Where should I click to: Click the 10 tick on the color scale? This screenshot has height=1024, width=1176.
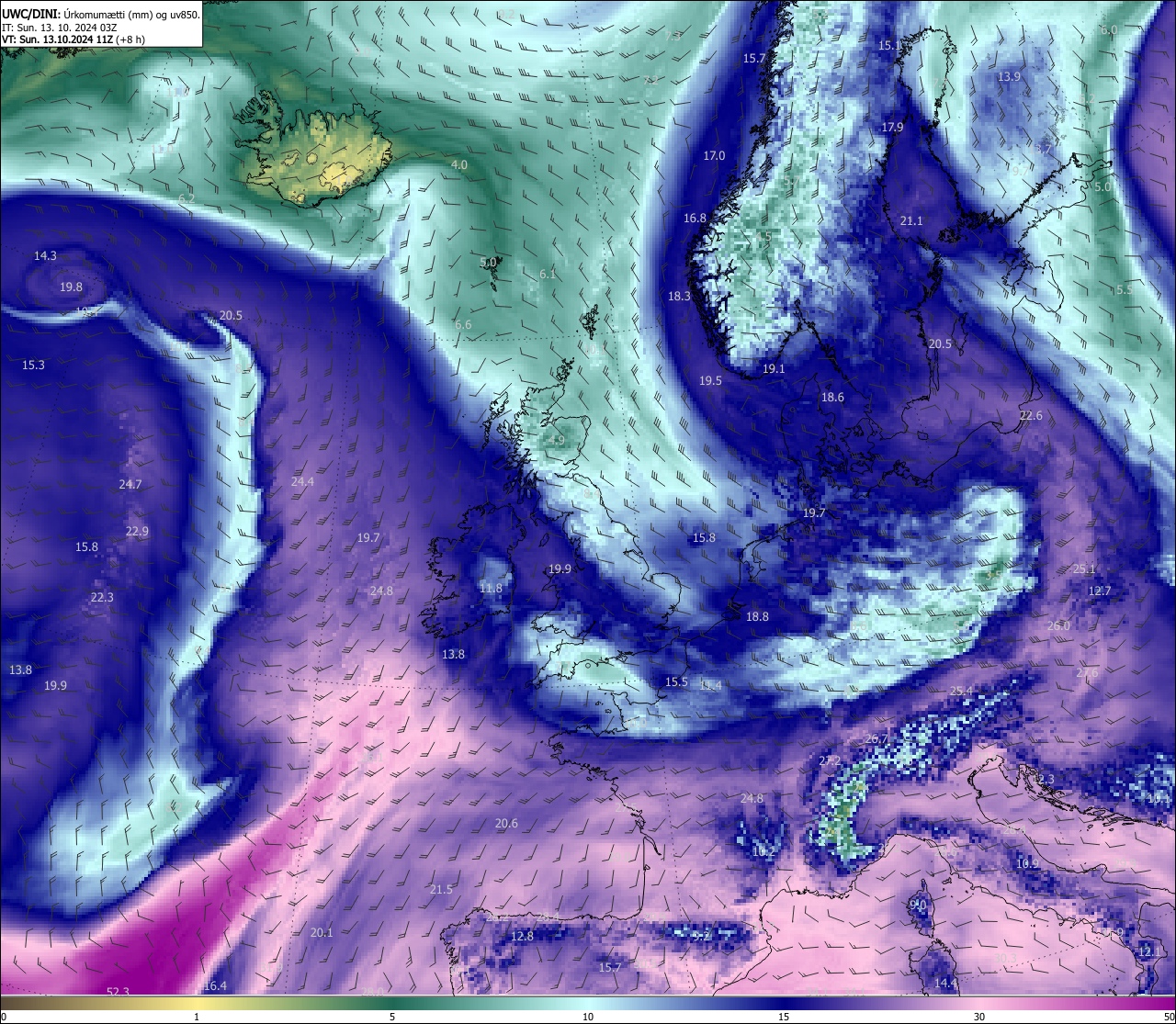pyautogui.click(x=588, y=1017)
